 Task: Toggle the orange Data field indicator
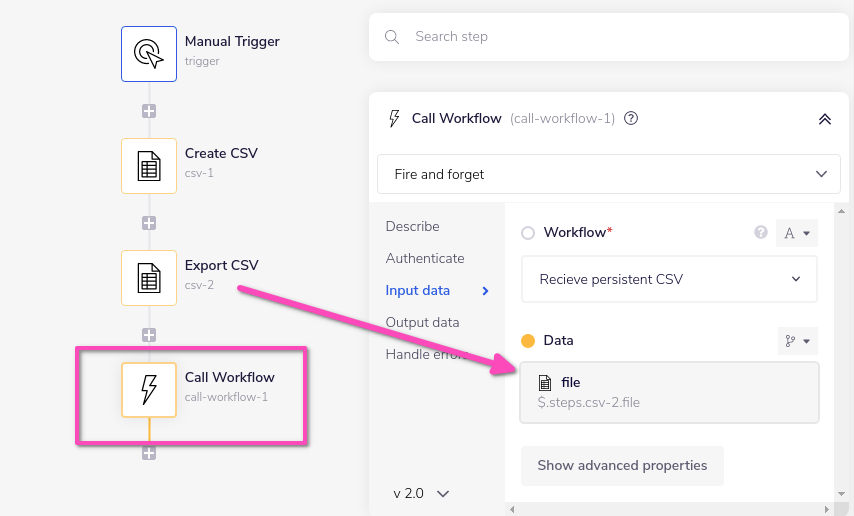[528, 341]
